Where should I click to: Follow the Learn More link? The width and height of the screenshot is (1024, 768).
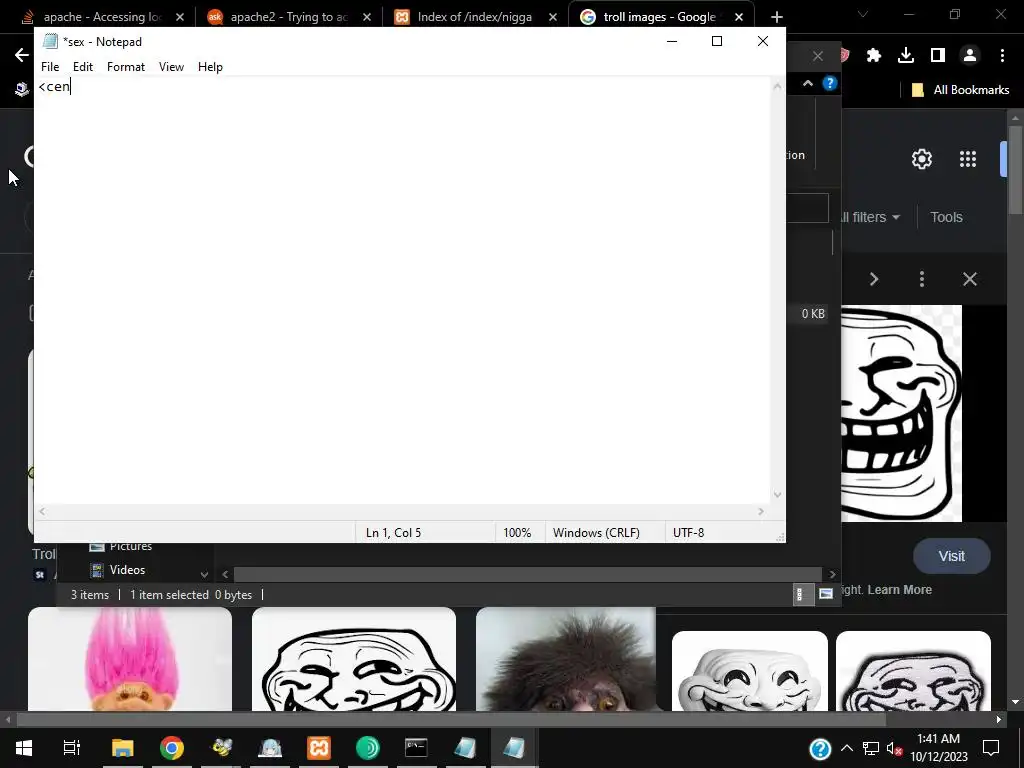pyautogui.click(x=899, y=590)
